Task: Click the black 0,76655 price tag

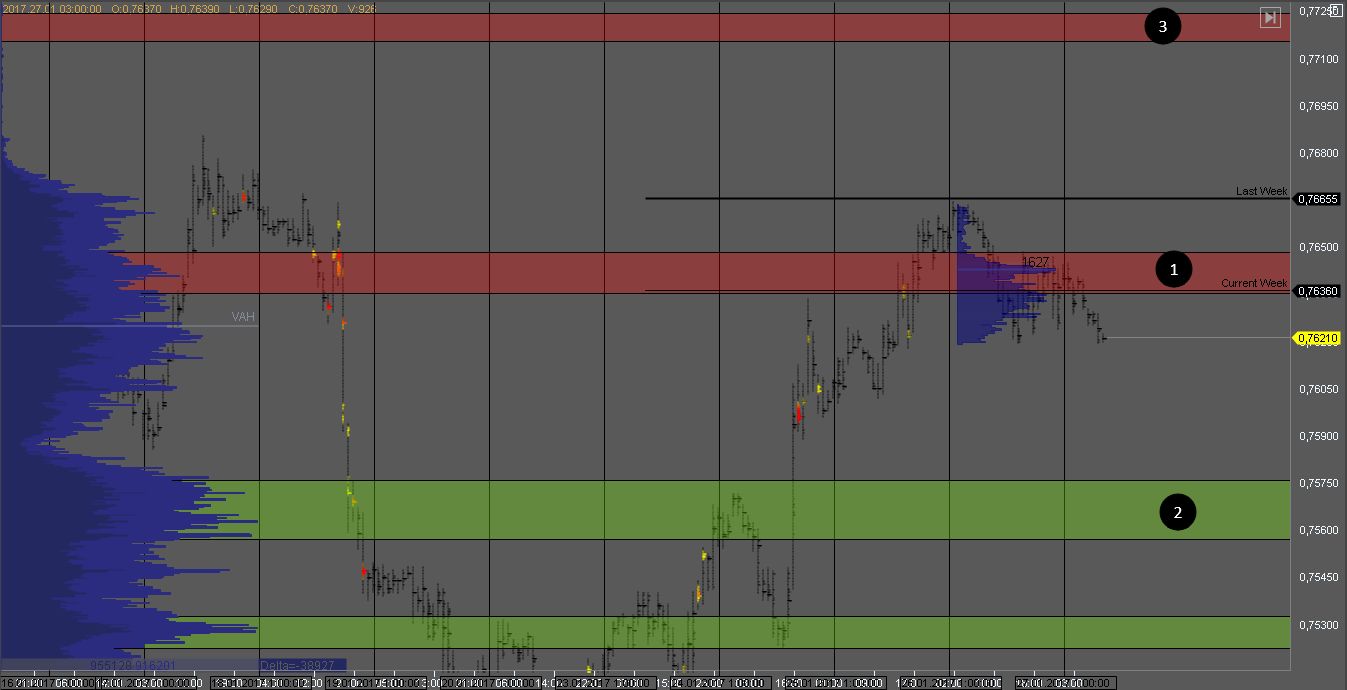Action: pyautogui.click(x=1317, y=199)
